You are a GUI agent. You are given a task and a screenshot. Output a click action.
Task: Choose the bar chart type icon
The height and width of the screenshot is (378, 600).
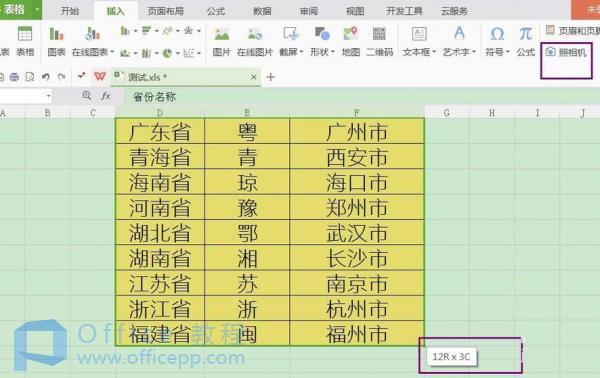click(x=146, y=31)
